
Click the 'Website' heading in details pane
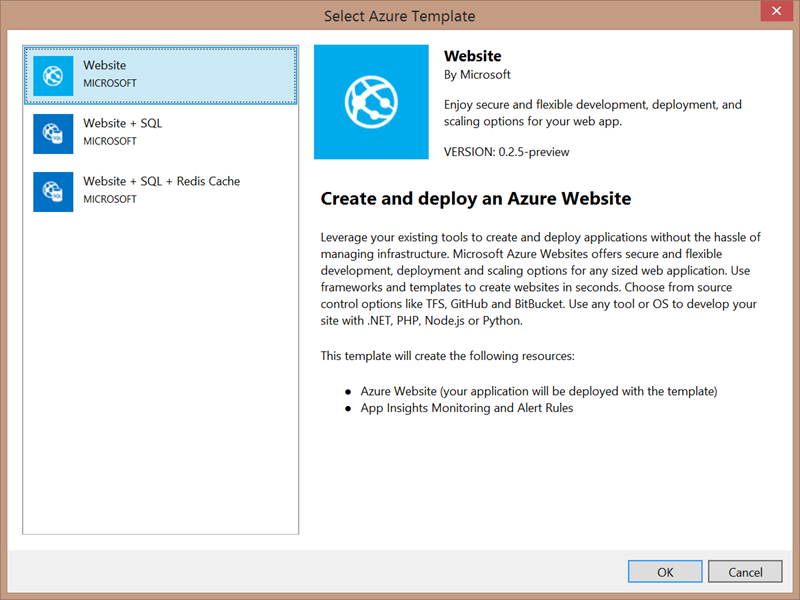click(472, 56)
